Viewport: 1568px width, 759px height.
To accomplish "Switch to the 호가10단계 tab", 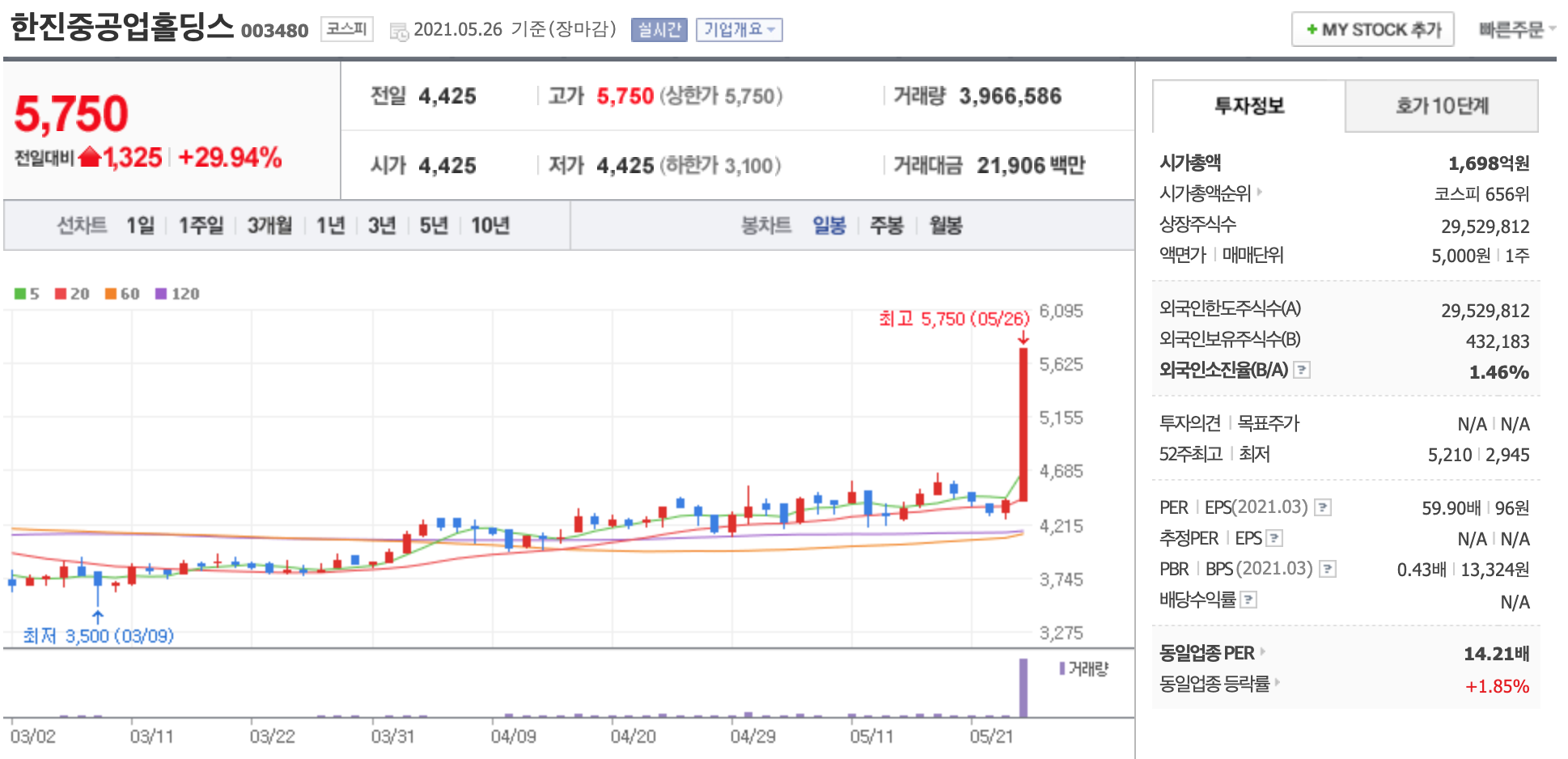I will pos(1442,106).
